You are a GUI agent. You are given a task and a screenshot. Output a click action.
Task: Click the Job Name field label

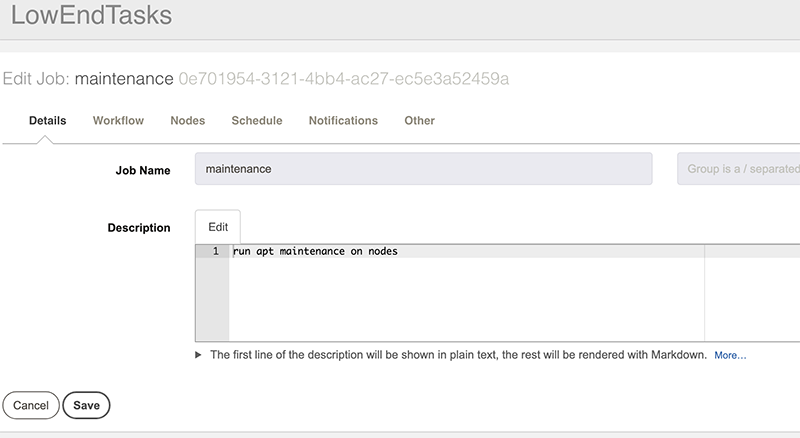coord(143,170)
